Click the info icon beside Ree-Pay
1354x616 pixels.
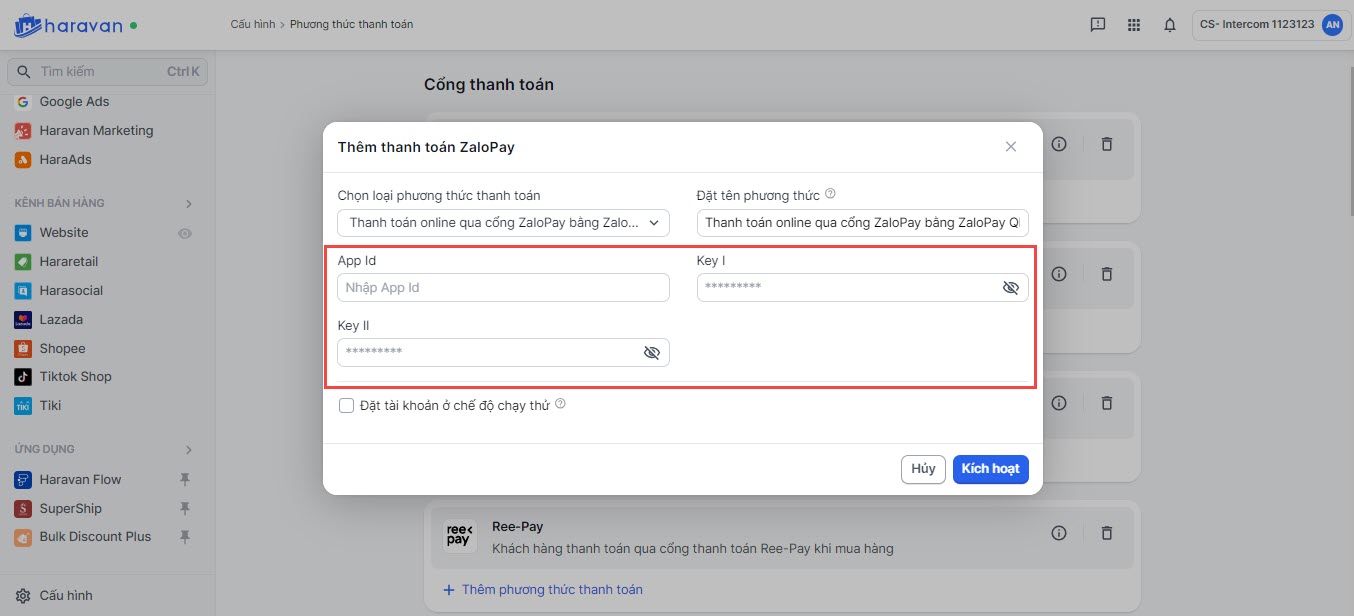click(x=1059, y=533)
